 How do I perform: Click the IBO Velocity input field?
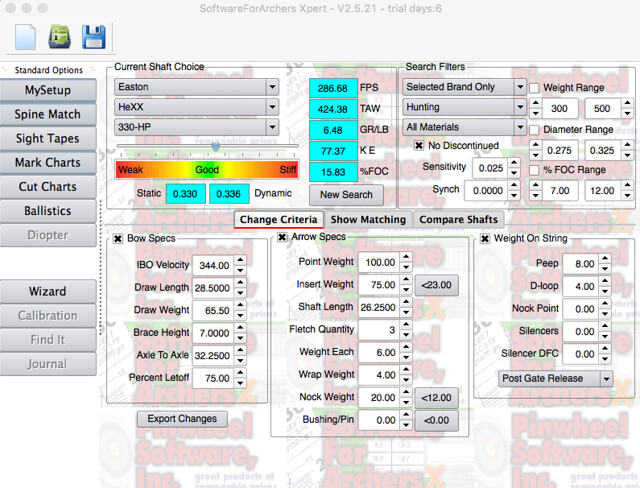(213, 265)
